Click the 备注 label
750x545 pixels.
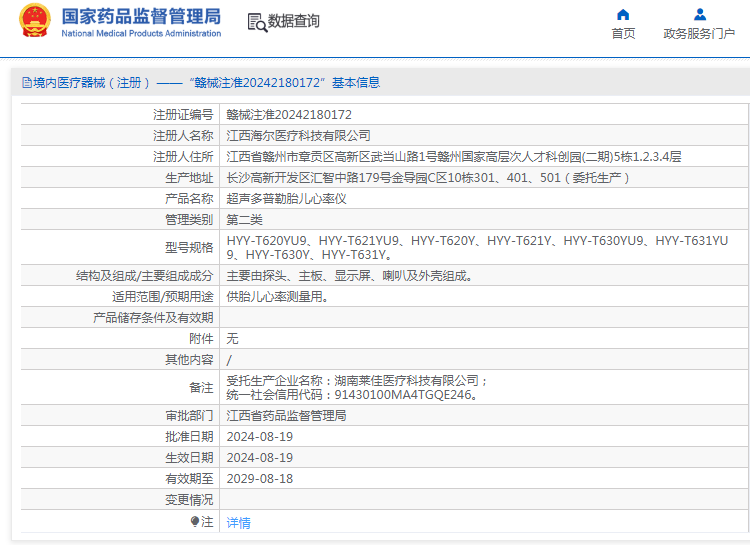coord(201,388)
